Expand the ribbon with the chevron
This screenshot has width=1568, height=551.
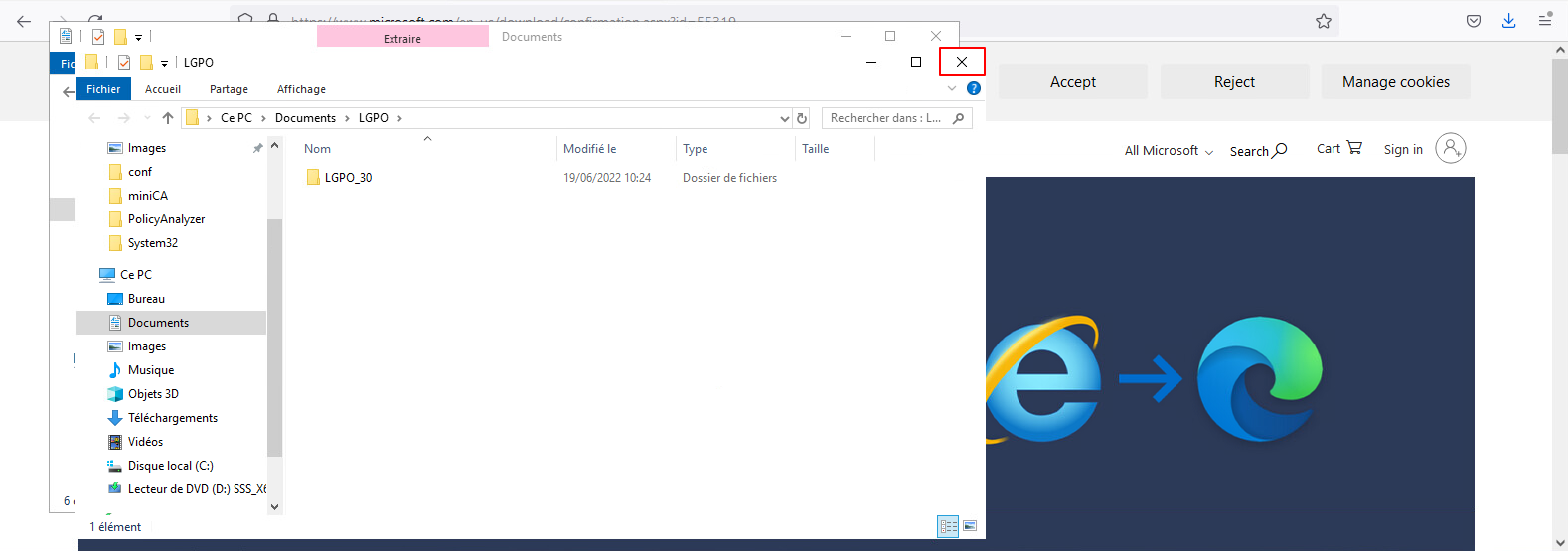click(952, 88)
